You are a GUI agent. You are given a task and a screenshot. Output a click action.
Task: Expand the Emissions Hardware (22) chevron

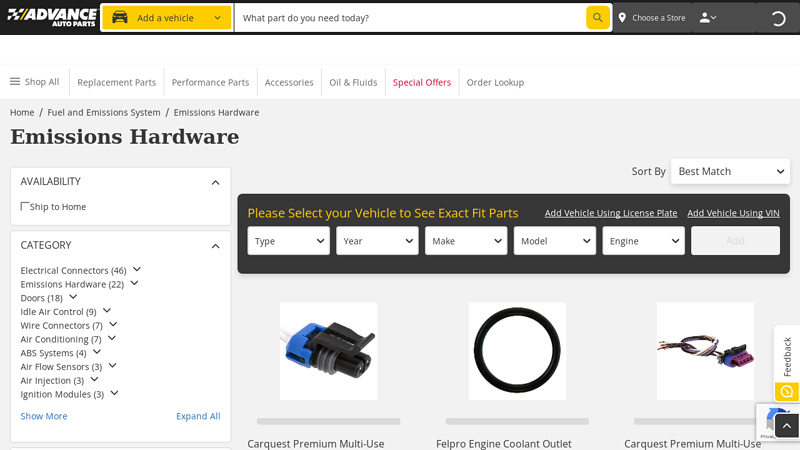point(134,283)
